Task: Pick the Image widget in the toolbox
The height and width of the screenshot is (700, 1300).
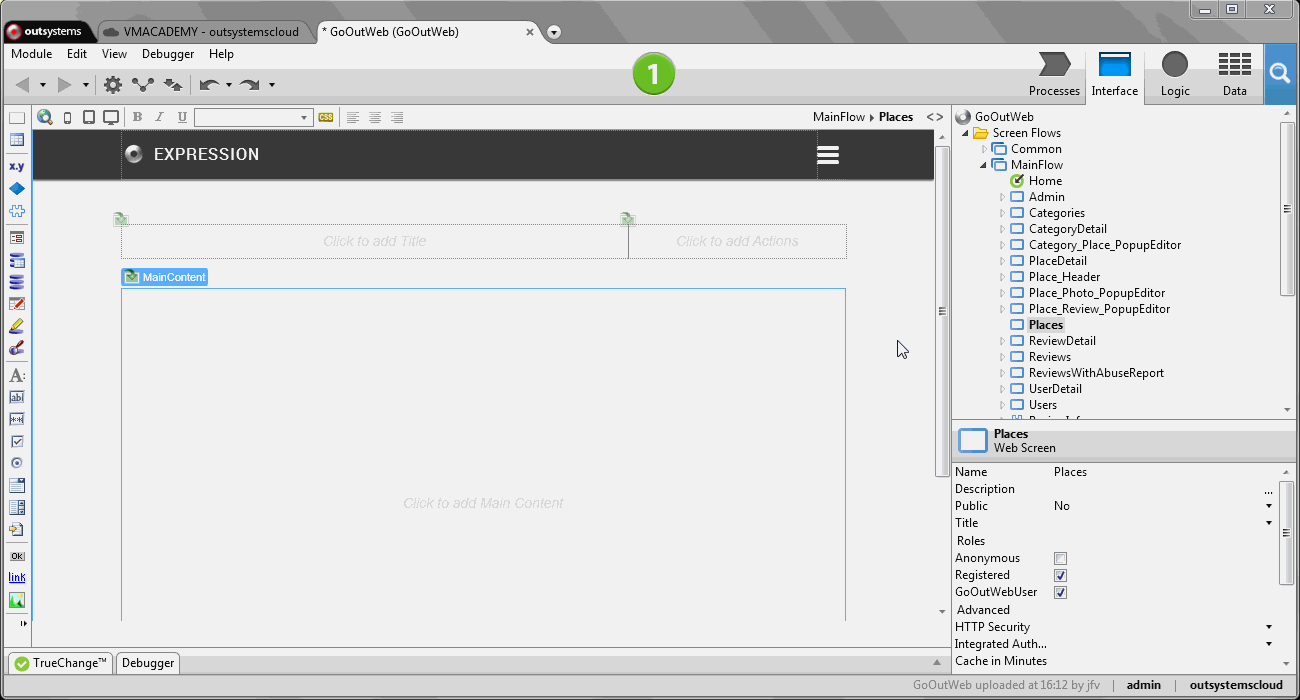Action: 17,600
